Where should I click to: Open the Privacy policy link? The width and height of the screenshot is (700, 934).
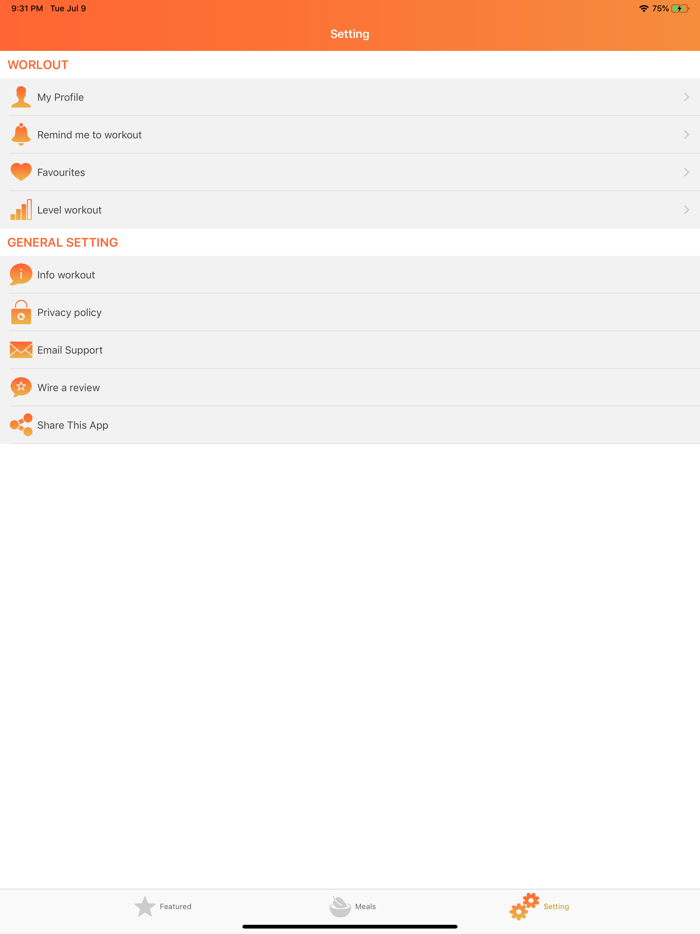coord(350,312)
